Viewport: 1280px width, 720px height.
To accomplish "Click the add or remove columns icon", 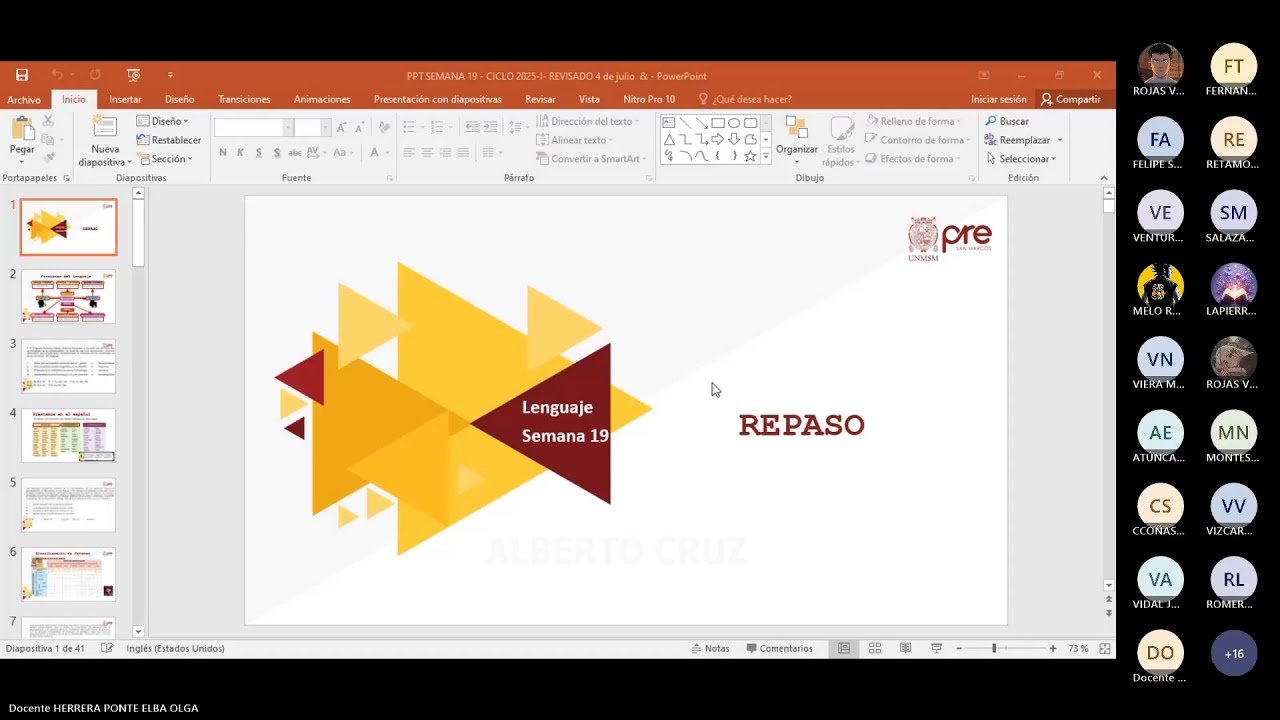I will tap(490, 153).
